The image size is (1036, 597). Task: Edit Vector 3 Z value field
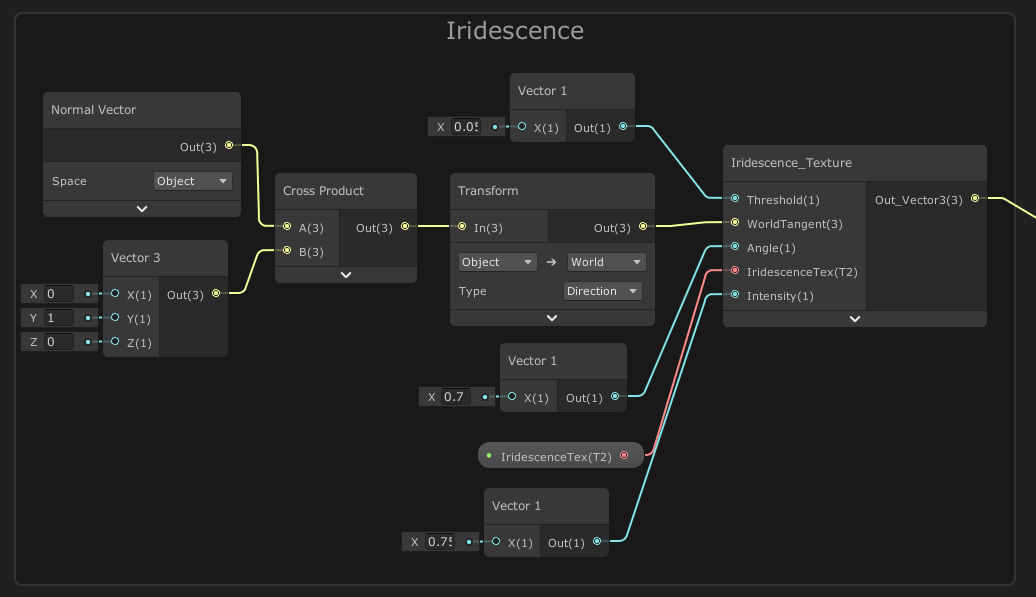pos(58,341)
